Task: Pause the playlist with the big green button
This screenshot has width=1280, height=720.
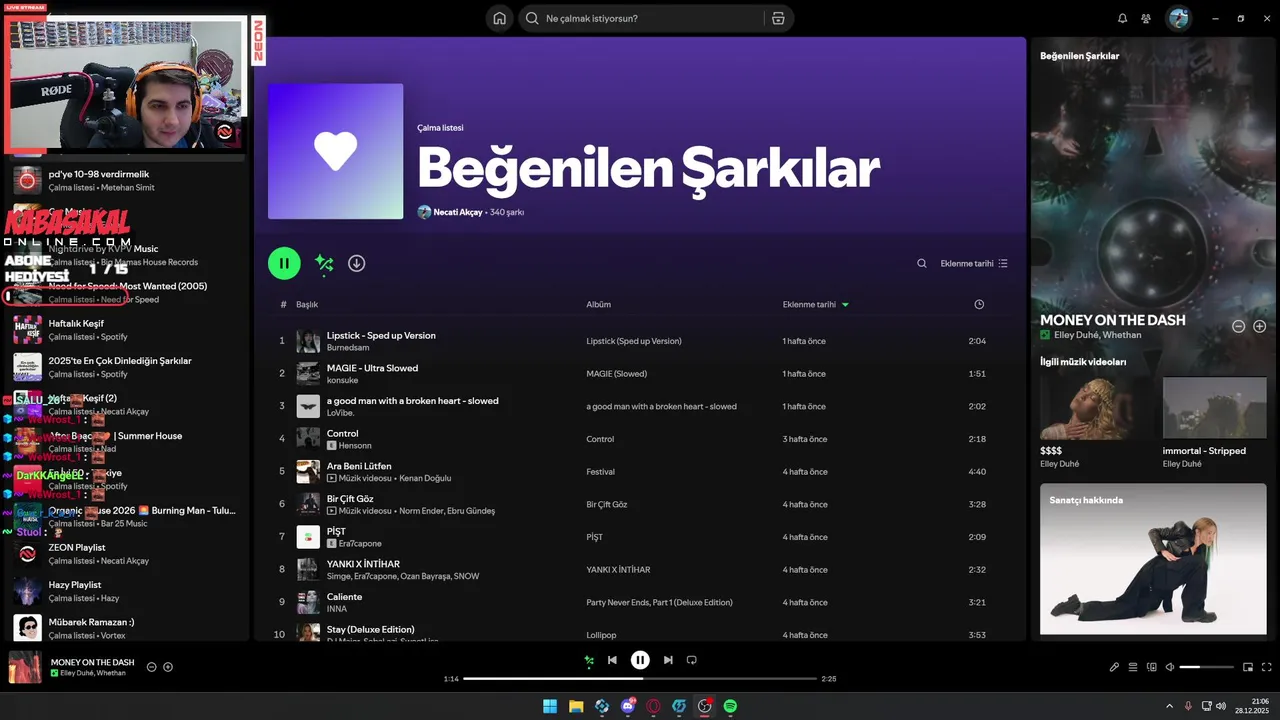Action: (x=284, y=263)
